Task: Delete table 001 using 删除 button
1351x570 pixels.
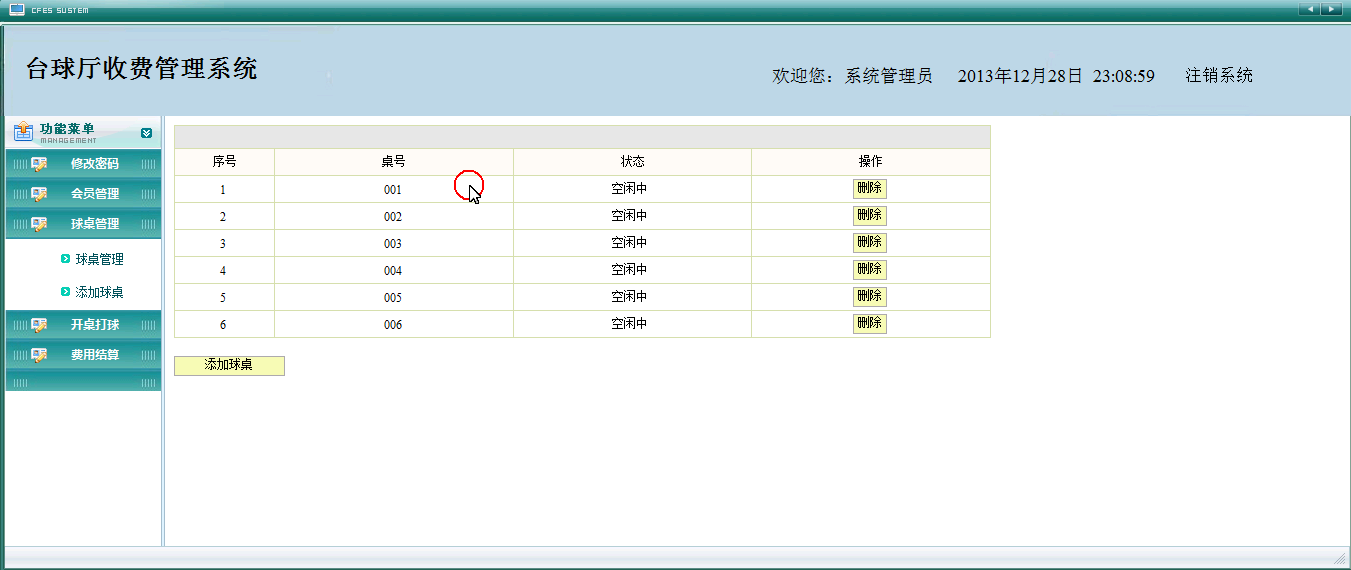Action: click(870, 188)
